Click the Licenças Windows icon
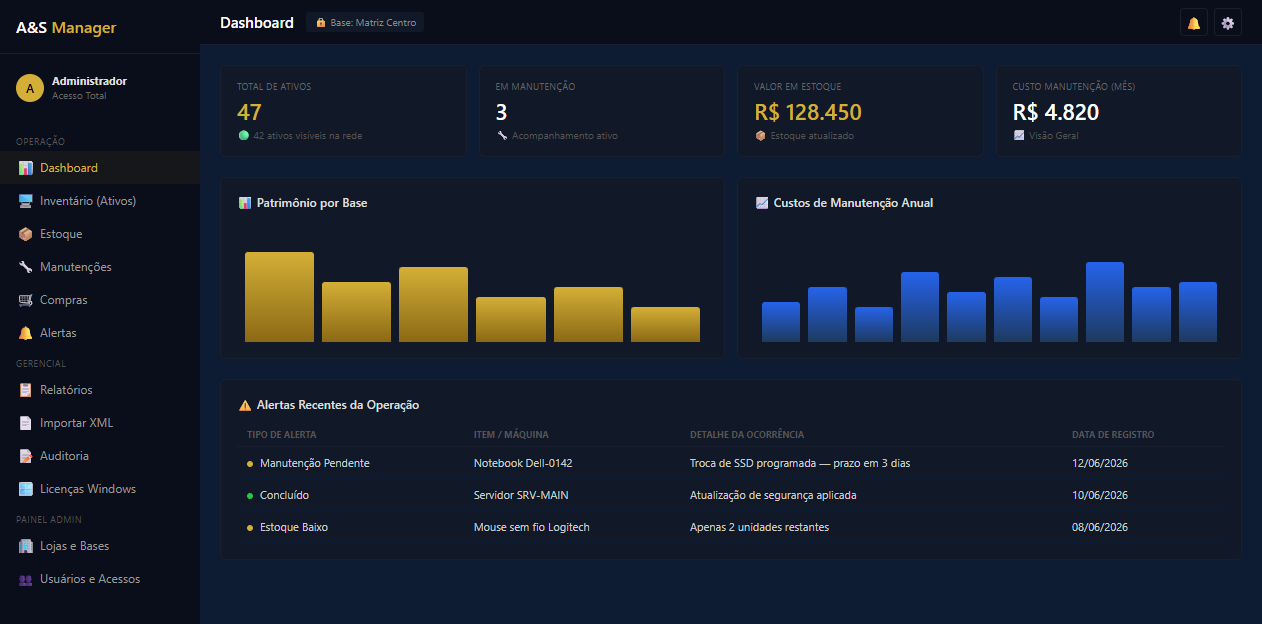This screenshot has height=624, width=1262. click(x=26, y=489)
